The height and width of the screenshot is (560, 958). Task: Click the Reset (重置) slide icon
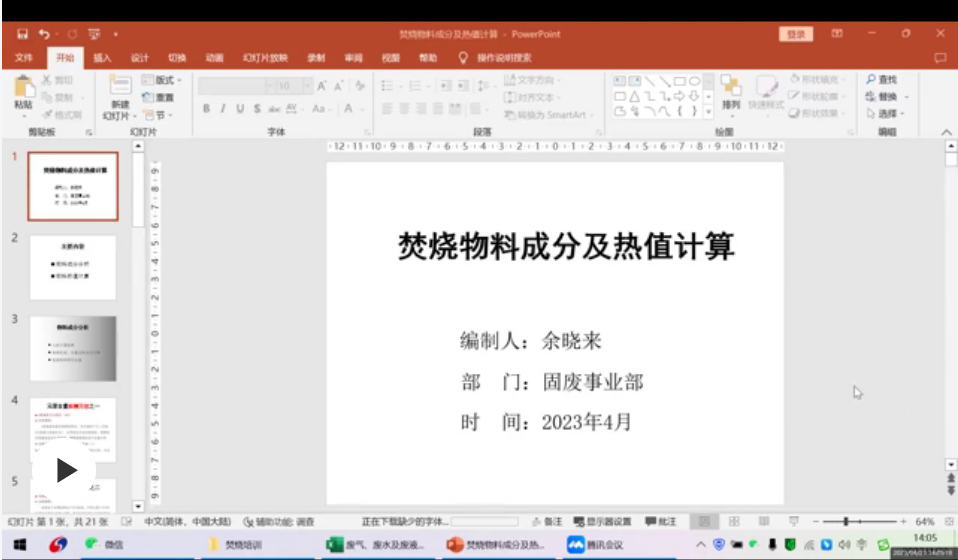tap(147, 97)
